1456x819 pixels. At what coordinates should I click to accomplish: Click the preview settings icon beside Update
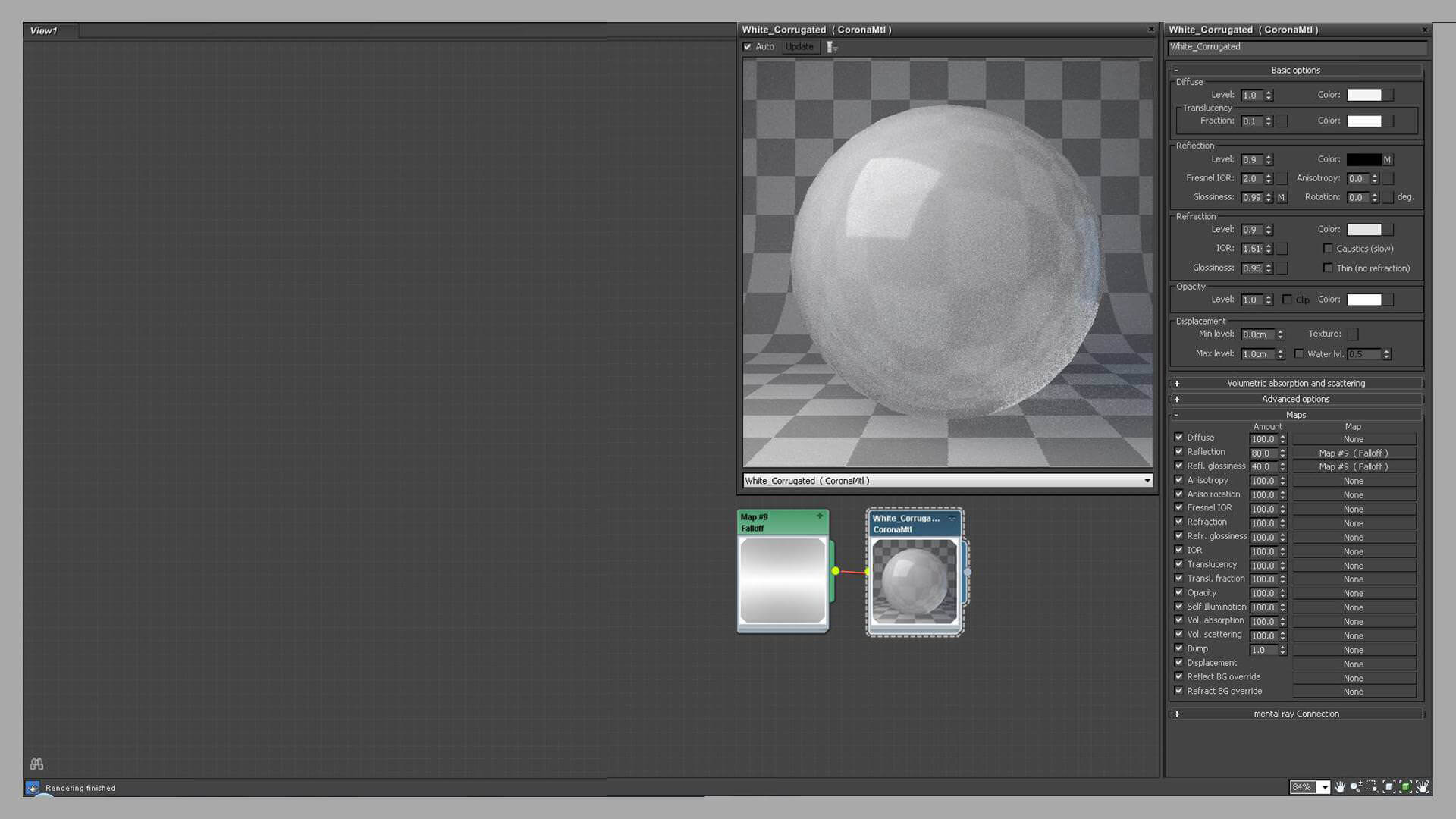pos(832,47)
